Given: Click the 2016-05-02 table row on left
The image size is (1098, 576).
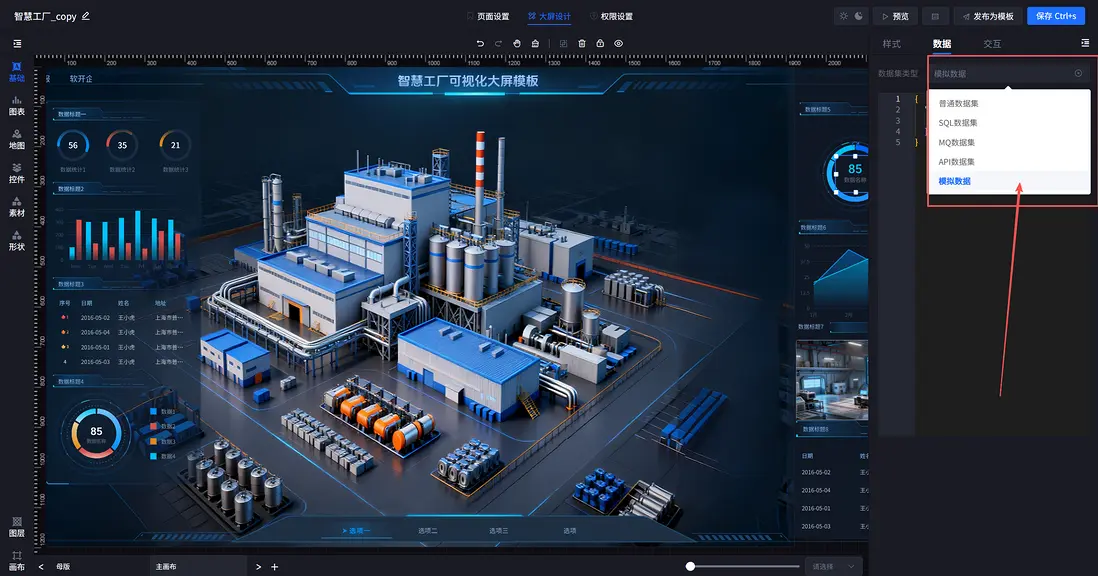Looking at the screenshot, I should click(120, 318).
